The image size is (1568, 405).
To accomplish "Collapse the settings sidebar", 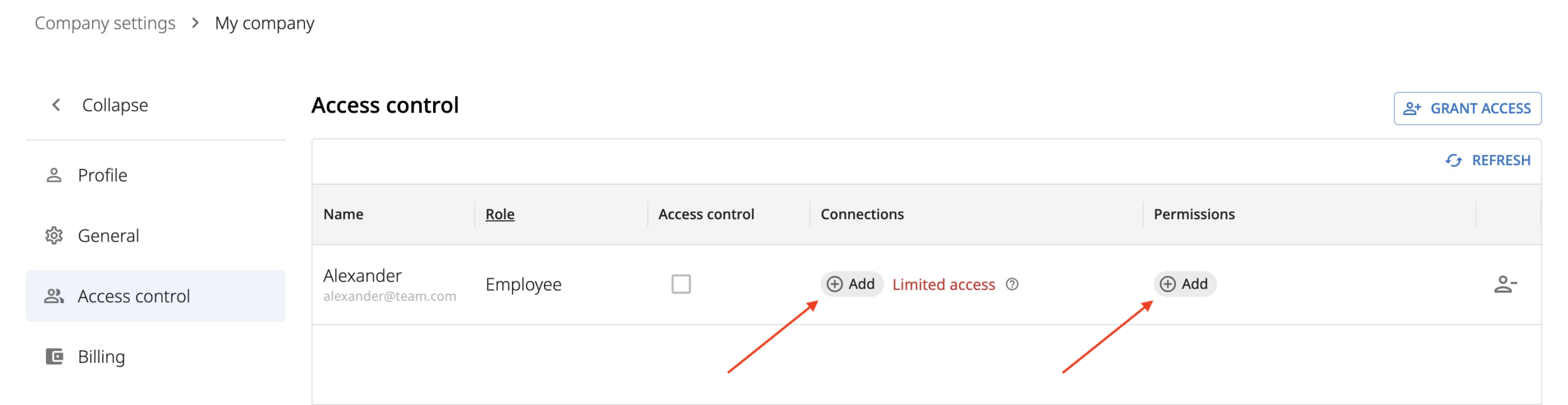I will [99, 105].
